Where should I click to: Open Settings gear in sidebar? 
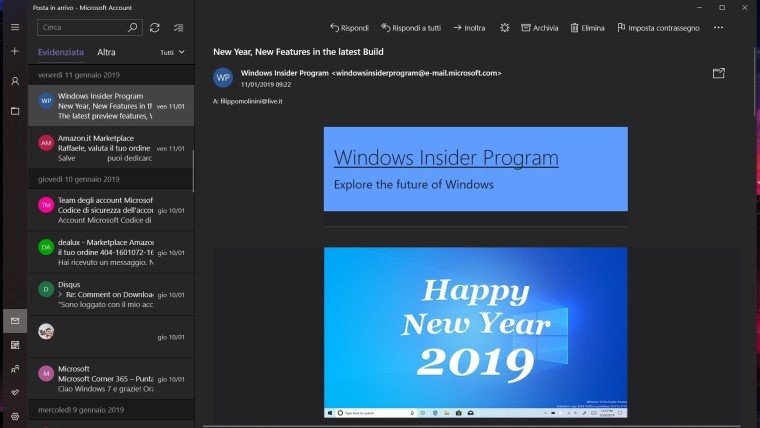click(15, 416)
